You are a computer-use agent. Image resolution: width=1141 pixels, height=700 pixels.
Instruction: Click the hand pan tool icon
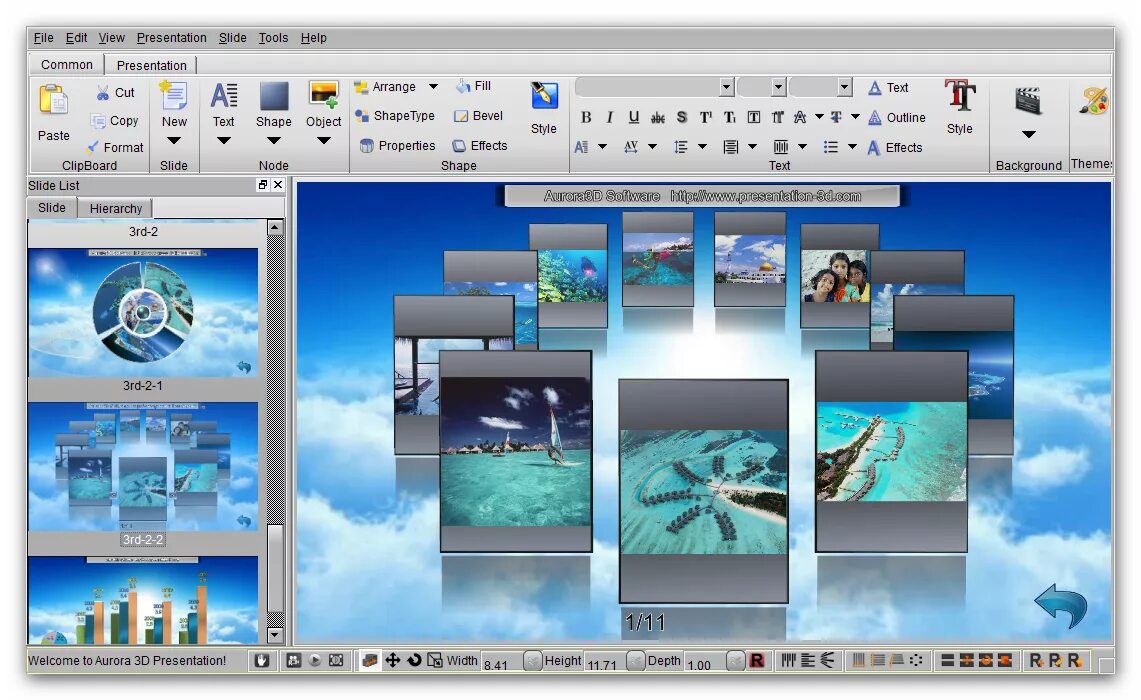263,660
